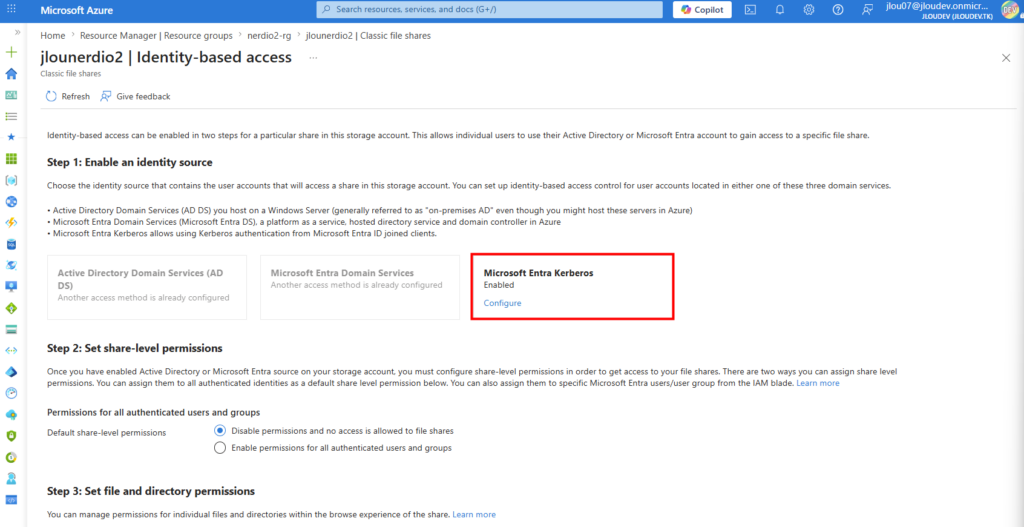Refresh the identity-based access page
1024x527 pixels.
point(68,96)
